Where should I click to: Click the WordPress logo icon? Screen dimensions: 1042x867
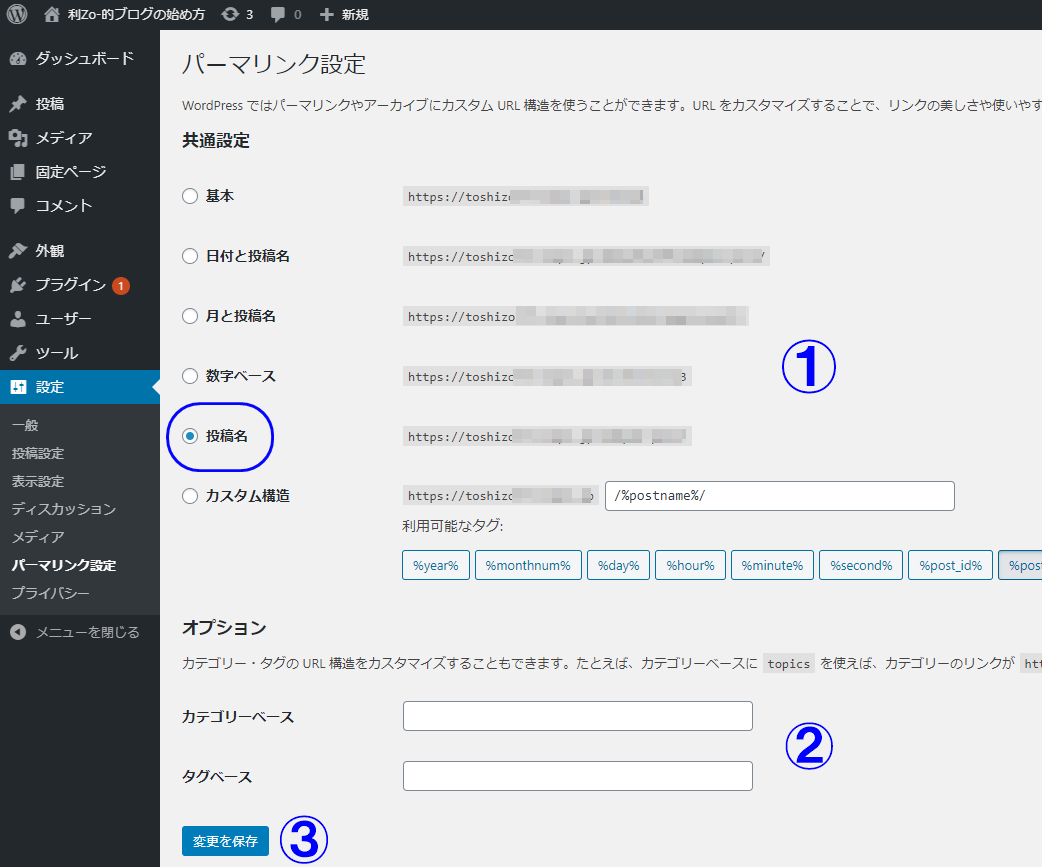[17, 14]
